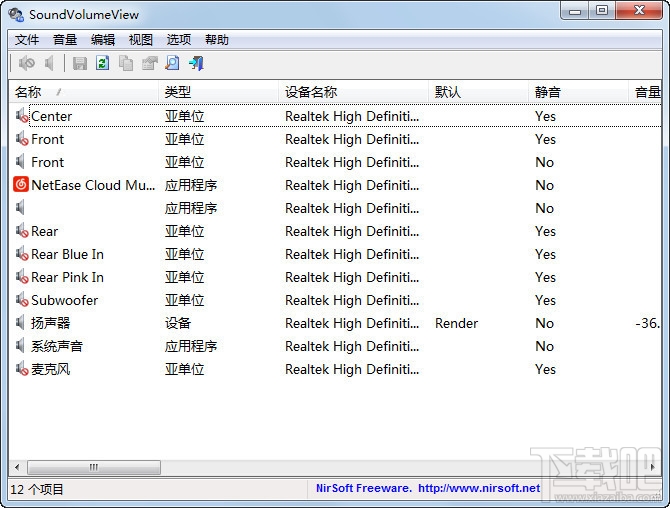The width and height of the screenshot is (670, 508).
Task: Click the muted speaker icon beside Center
Action: 22,116
